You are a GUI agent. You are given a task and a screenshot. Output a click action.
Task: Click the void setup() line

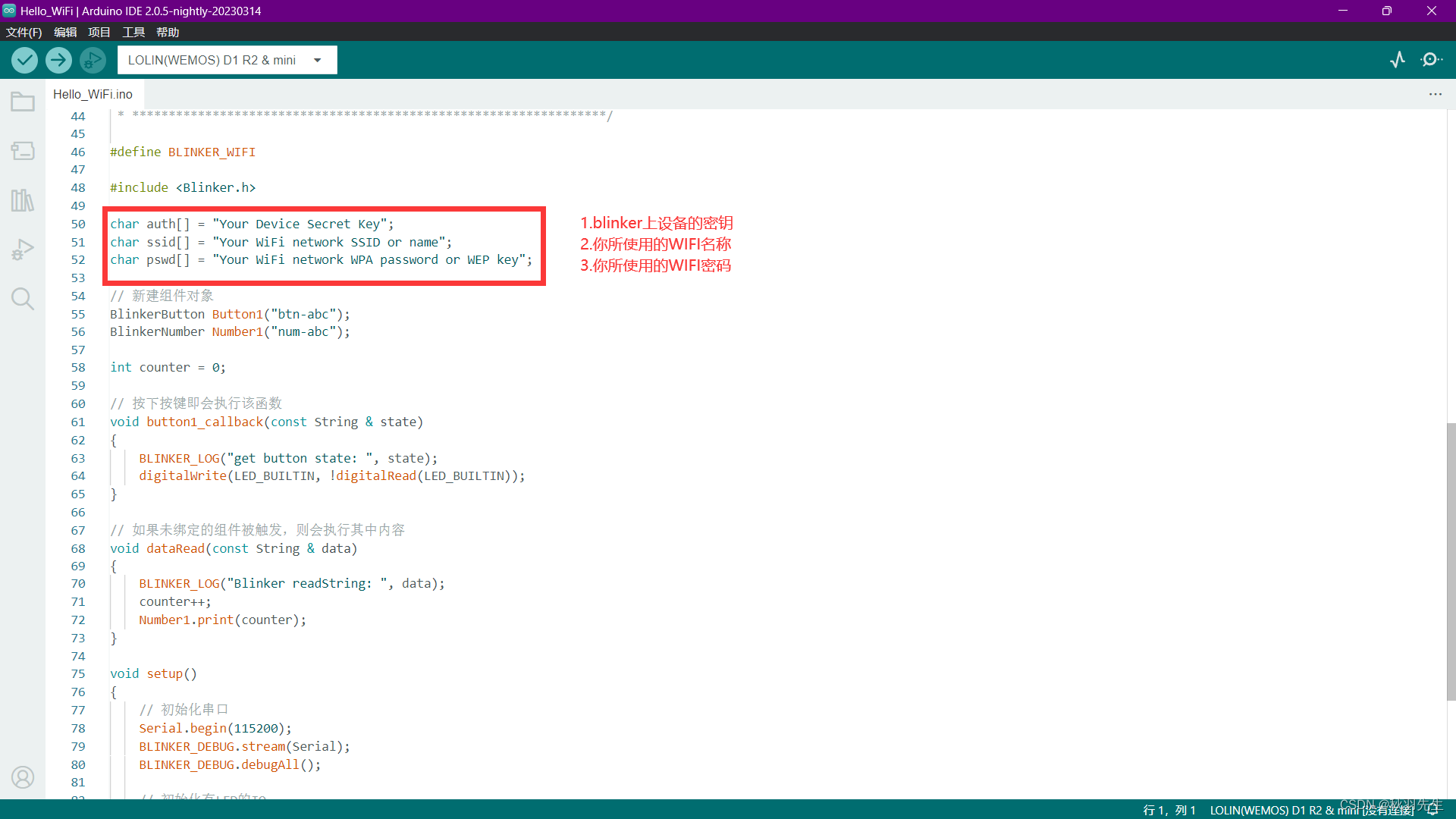(153, 673)
